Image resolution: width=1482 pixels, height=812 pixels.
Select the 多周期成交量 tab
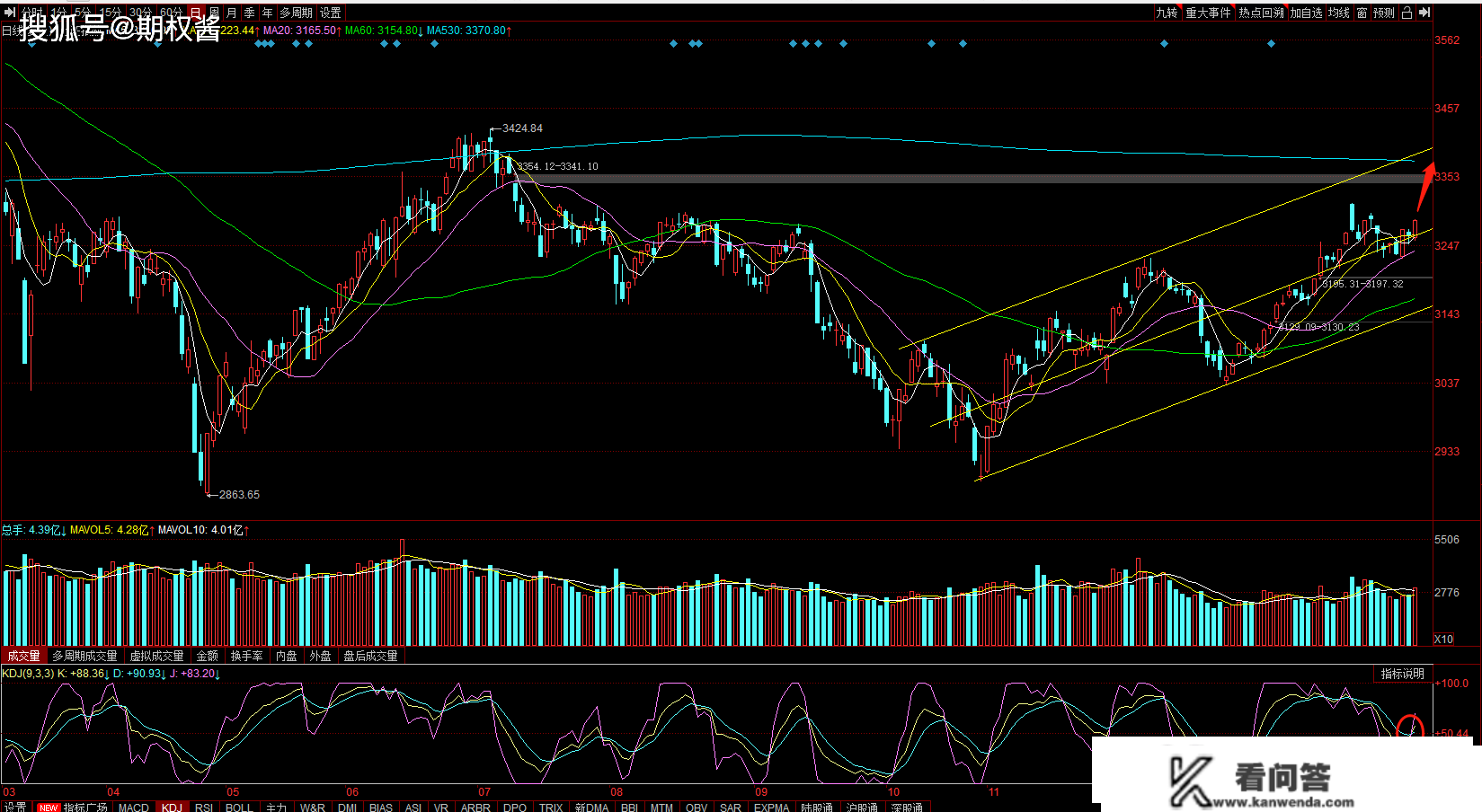[84, 656]
